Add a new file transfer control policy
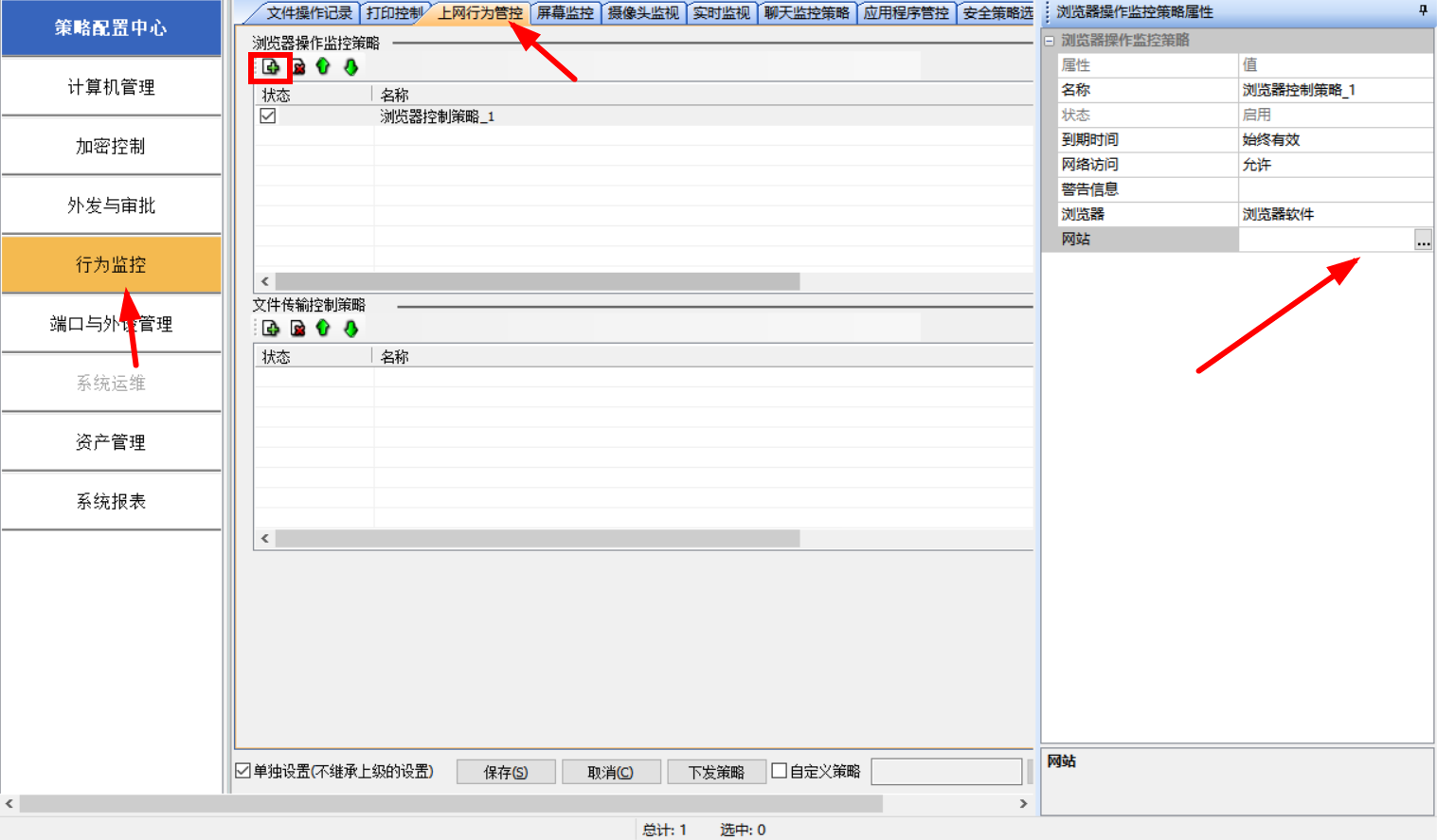 pyautogui.click(x=271, y=329)
